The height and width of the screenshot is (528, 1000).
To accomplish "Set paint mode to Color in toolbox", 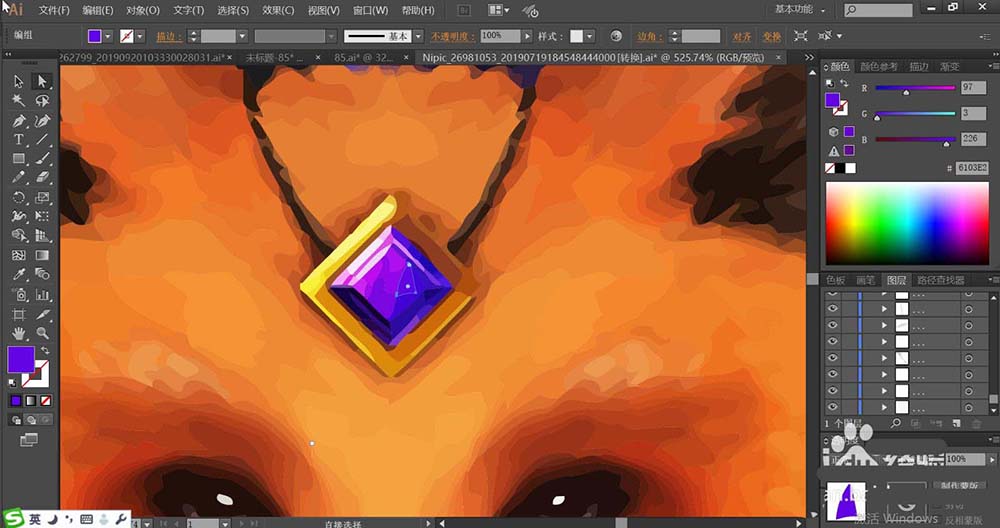I will pos(16,401).
